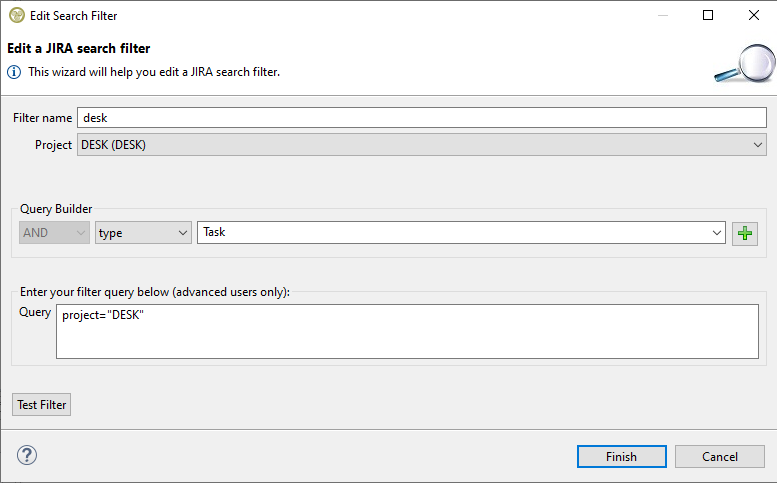Click the "Edit a JIRA search filter" heading

point(79,48)
